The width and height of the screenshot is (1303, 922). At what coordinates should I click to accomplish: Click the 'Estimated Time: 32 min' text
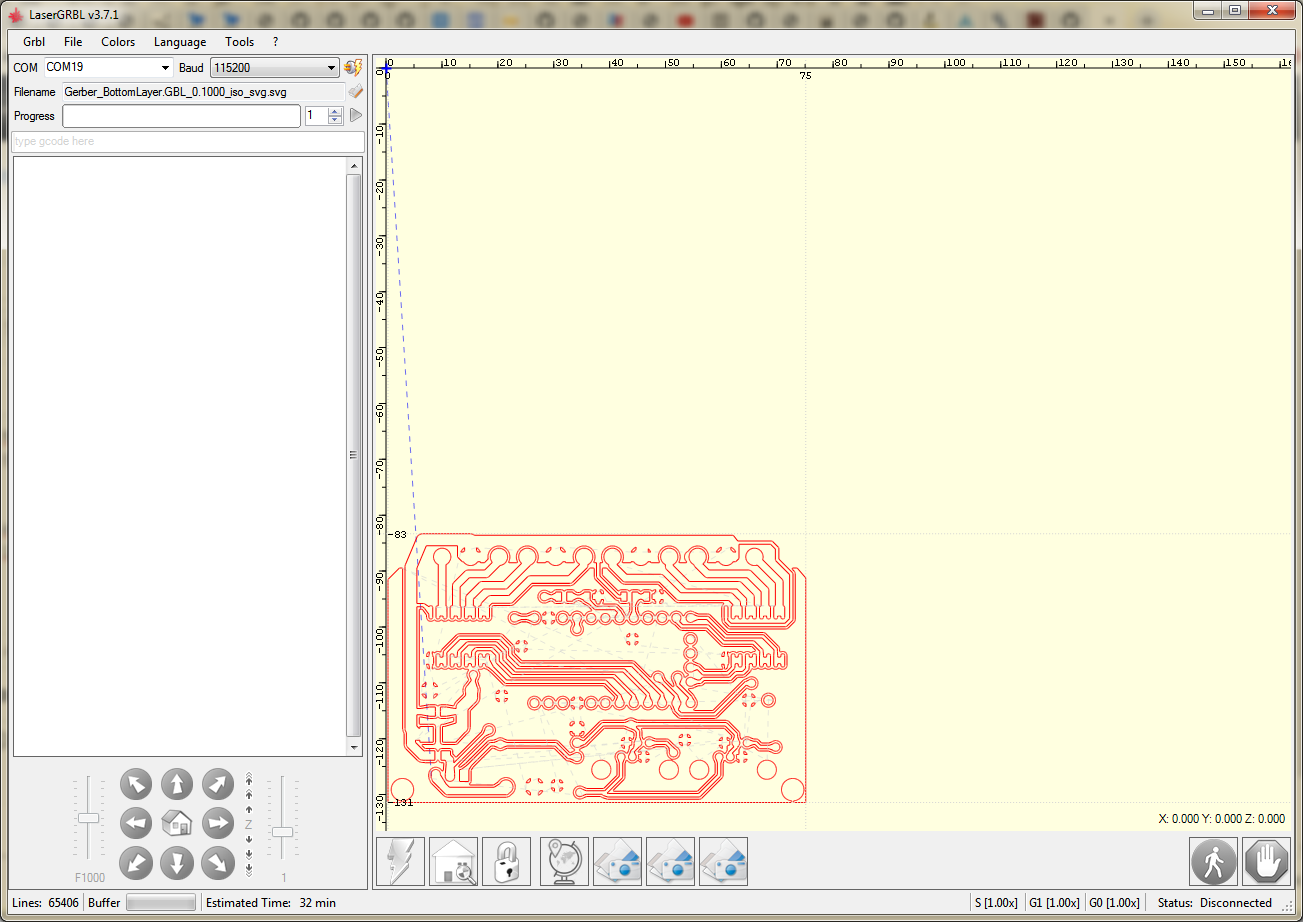click(270, 903)
